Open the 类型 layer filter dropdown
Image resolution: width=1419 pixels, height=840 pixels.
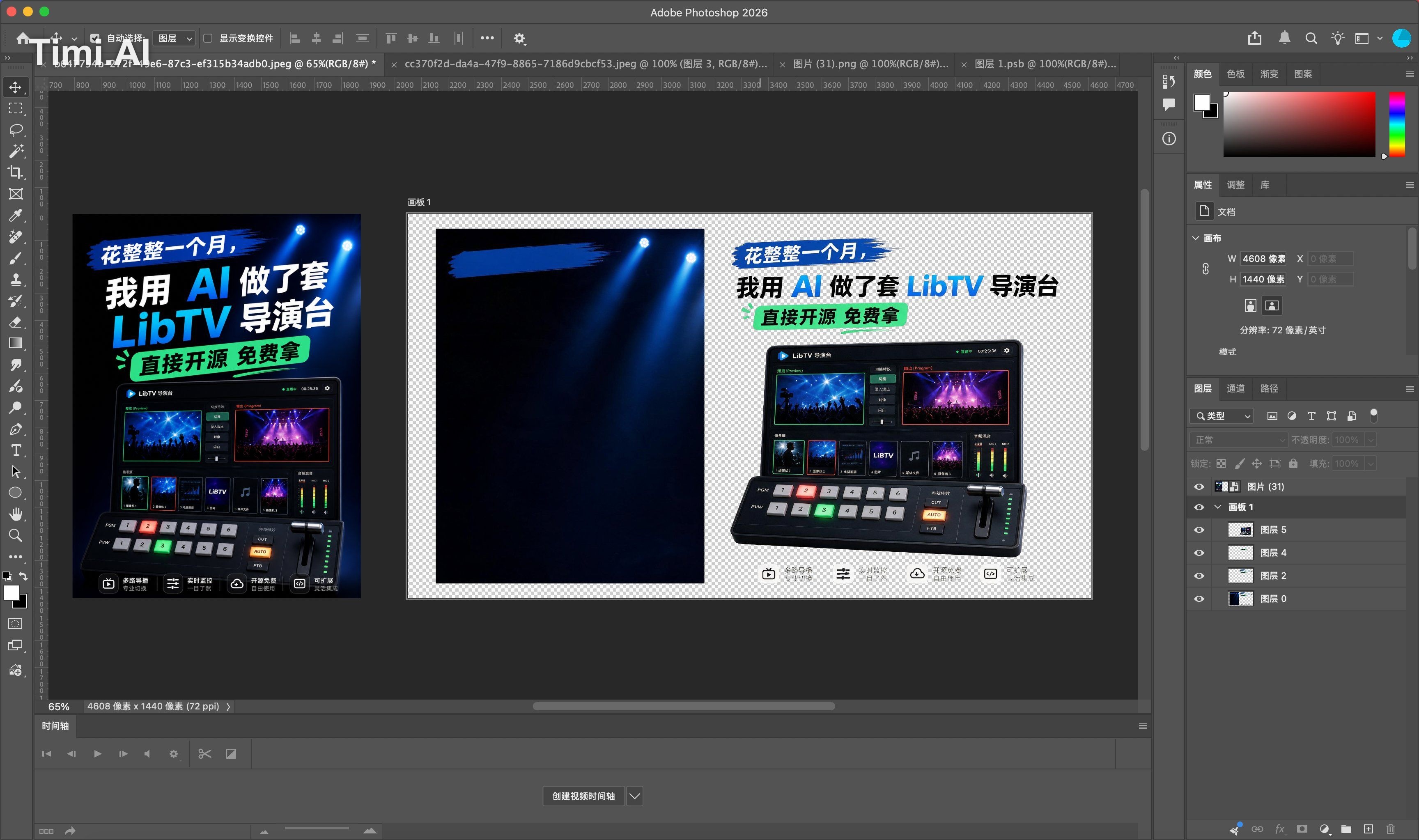pyautogui.click(x=1222, y=416)
